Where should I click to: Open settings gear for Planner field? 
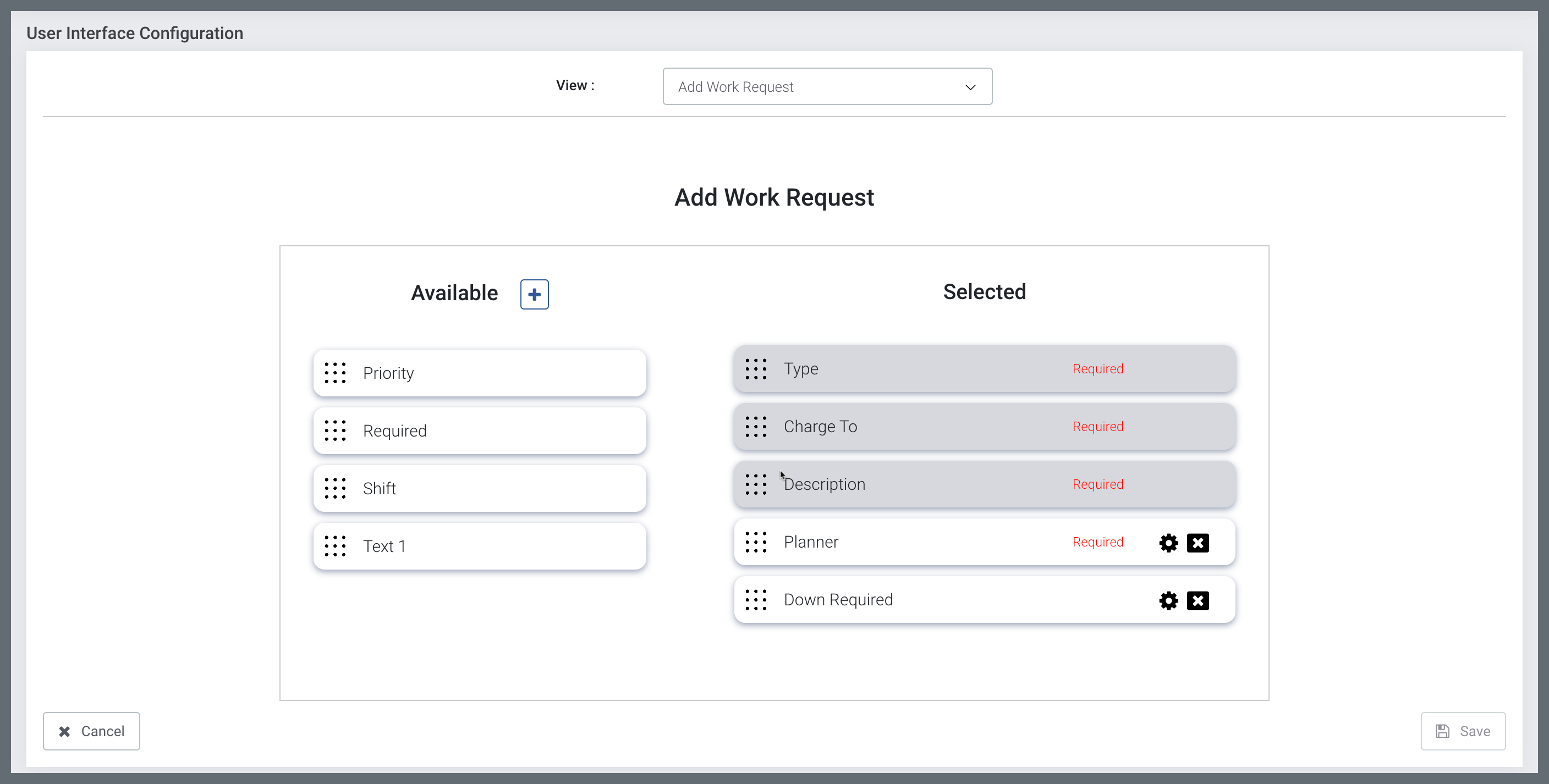click(x=1168, y=543)
